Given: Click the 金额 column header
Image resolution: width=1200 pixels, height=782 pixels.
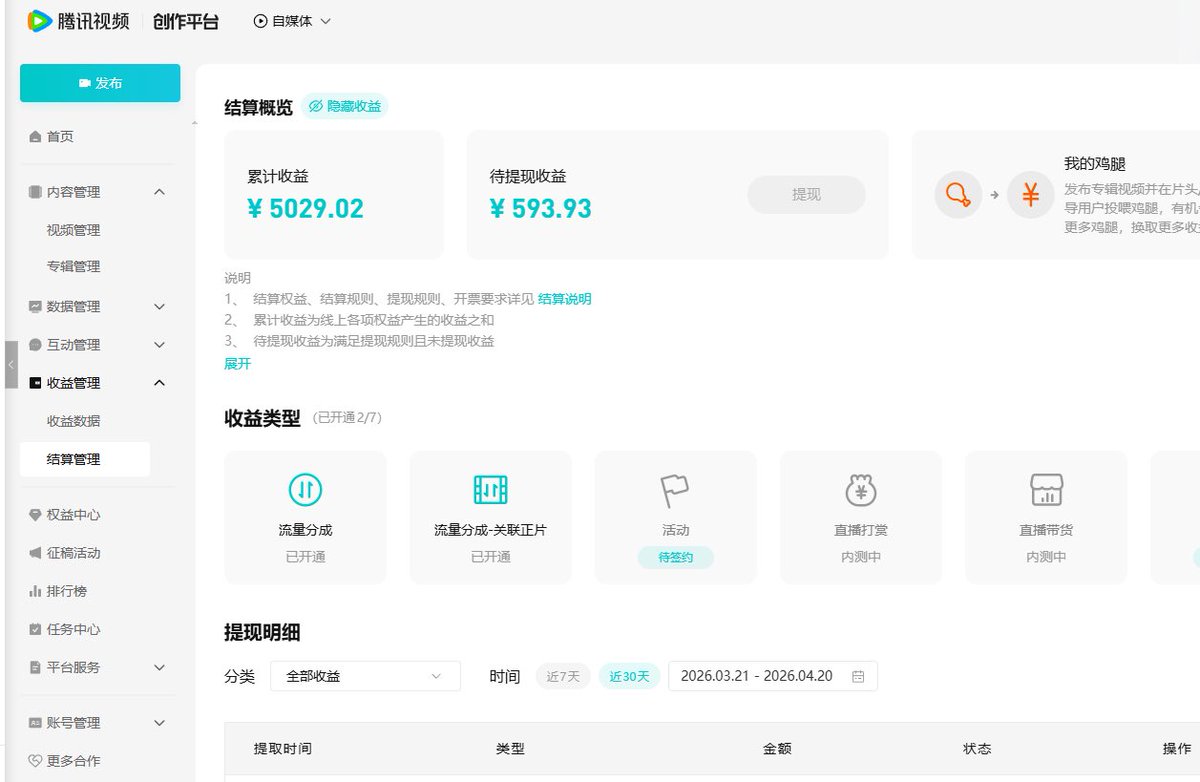Looking at the screenshot, I should coord(777,749).
